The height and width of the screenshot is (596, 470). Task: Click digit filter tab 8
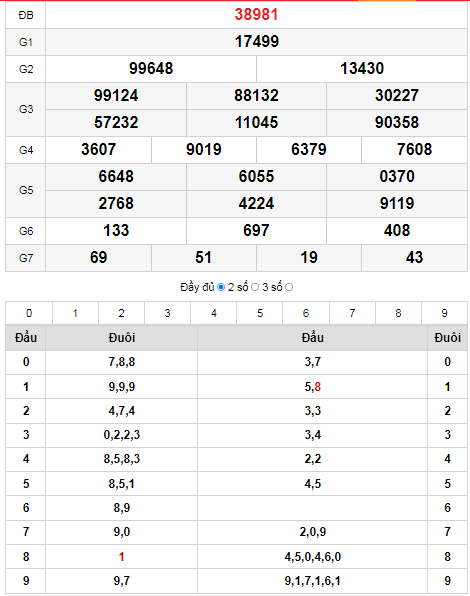398,313
